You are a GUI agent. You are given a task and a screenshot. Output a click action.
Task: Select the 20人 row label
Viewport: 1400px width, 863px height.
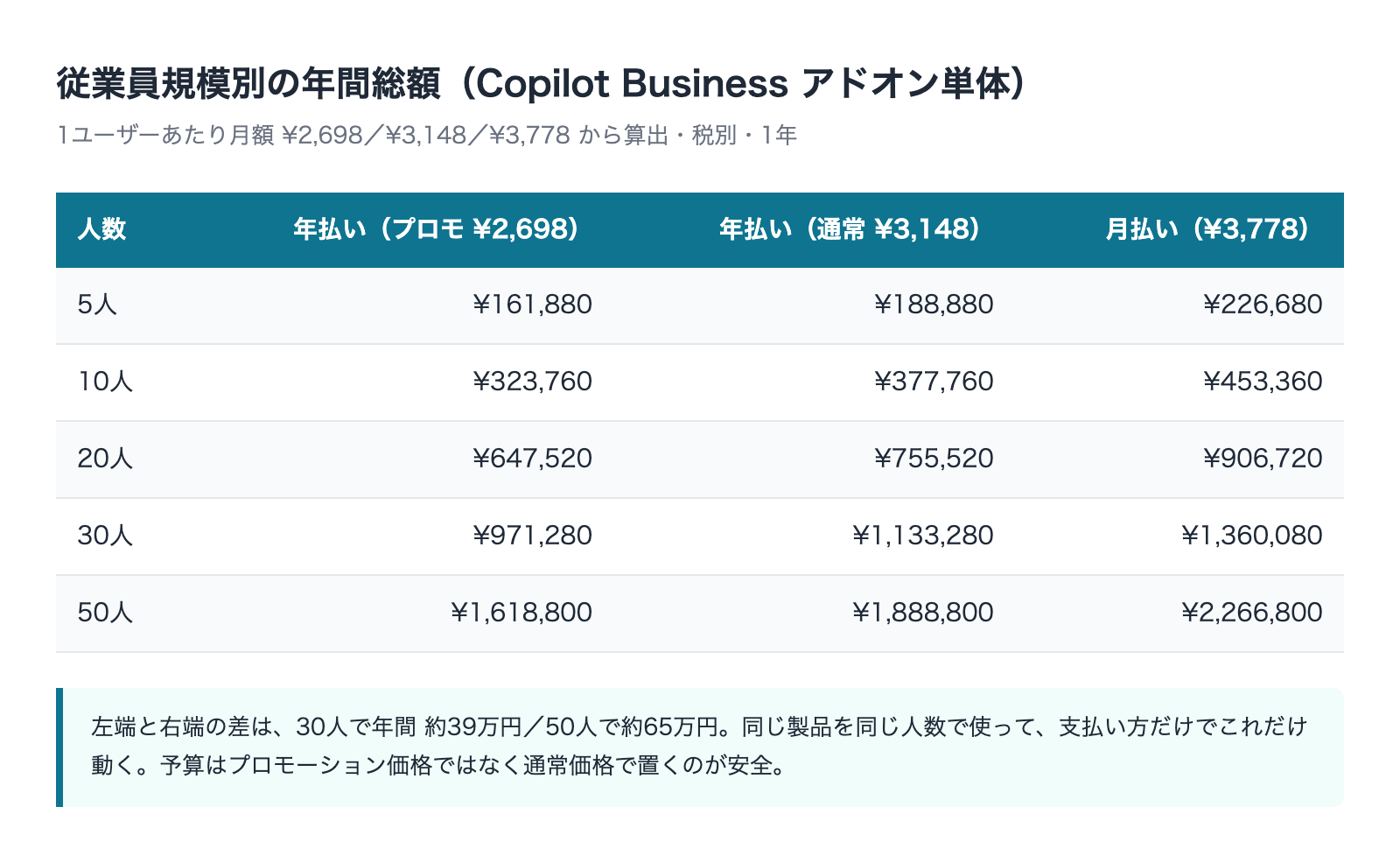pyautogui.click(x=105, y=459)
